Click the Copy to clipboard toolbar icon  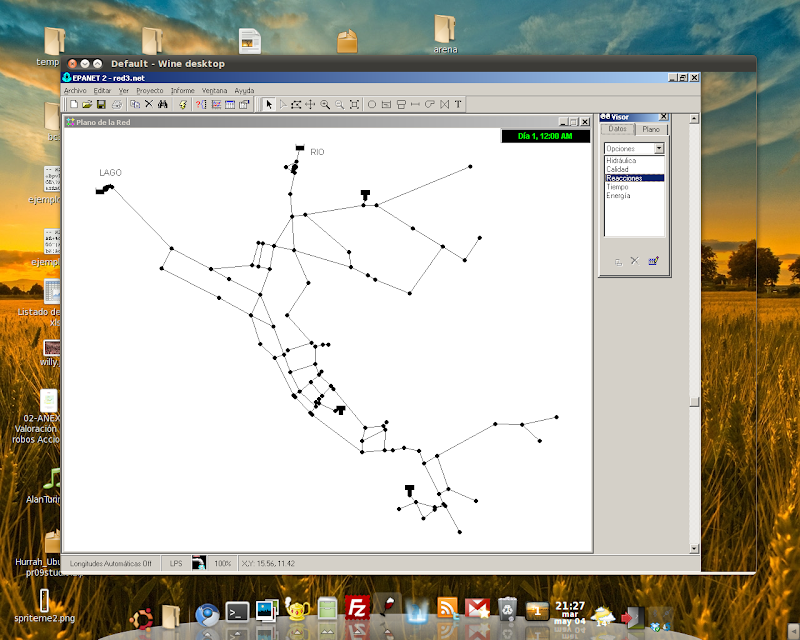click(135, 105)
